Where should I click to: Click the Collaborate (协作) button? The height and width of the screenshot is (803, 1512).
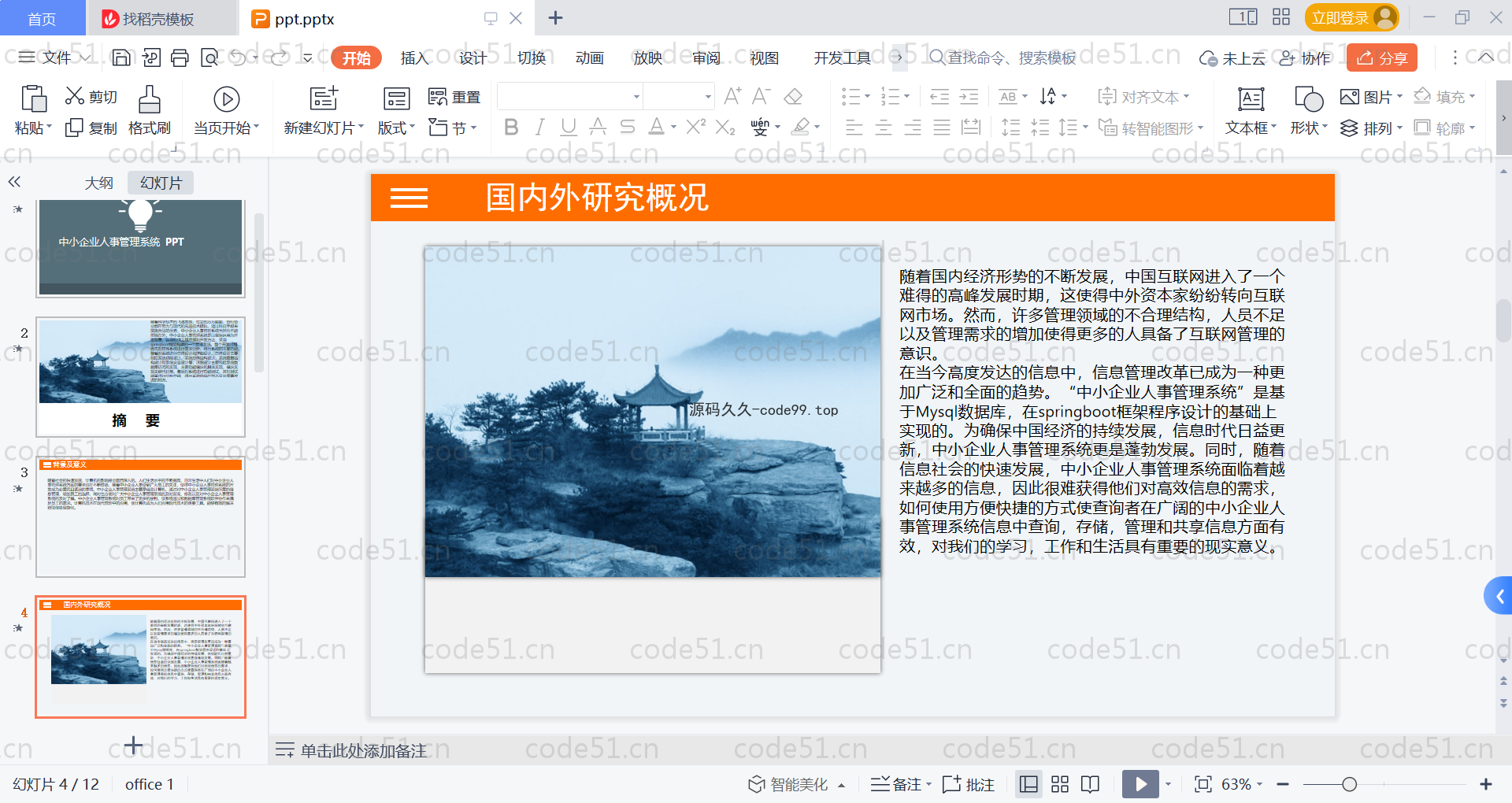[1305, 57]
